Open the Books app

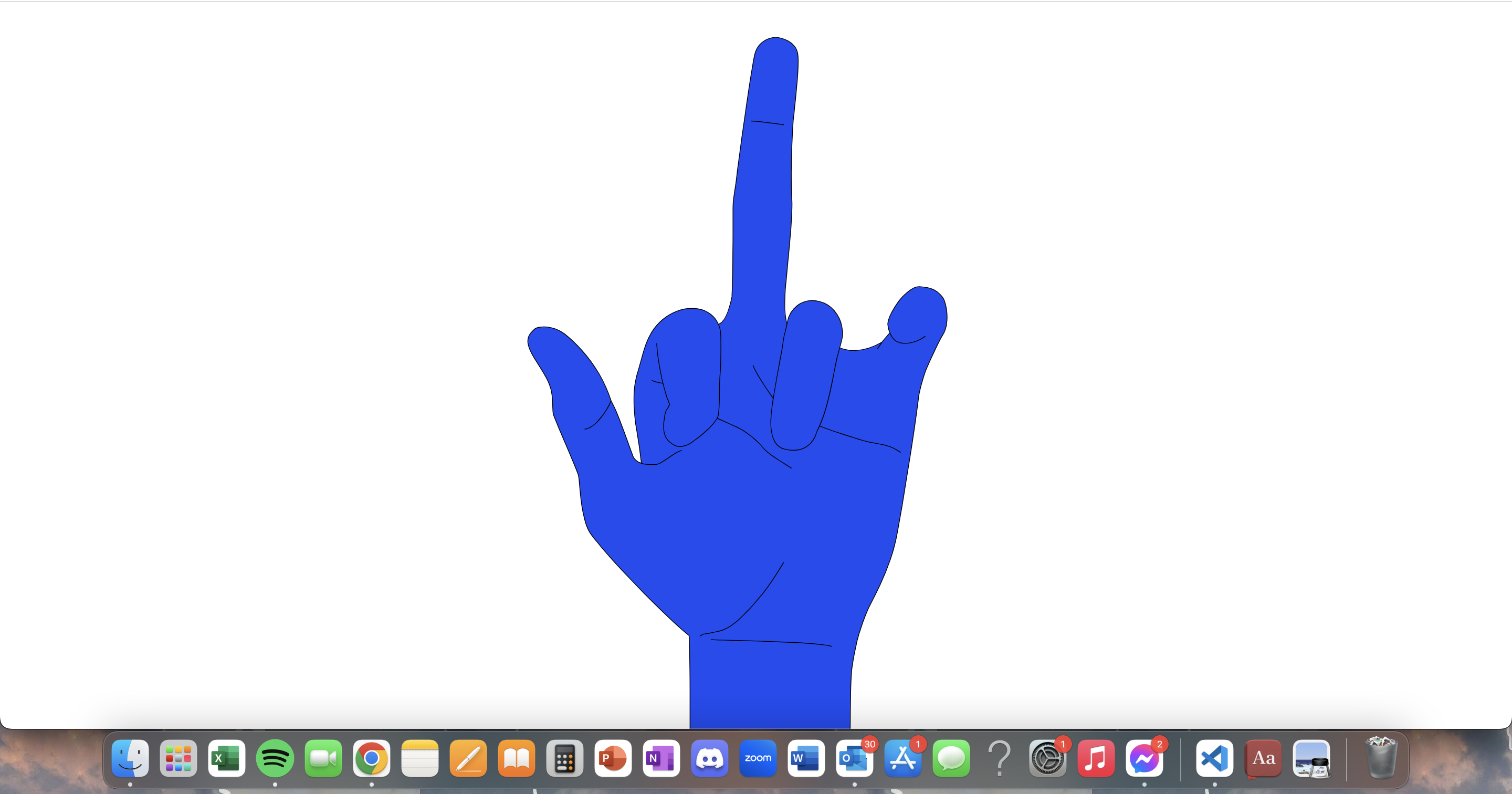pos(517,758)
